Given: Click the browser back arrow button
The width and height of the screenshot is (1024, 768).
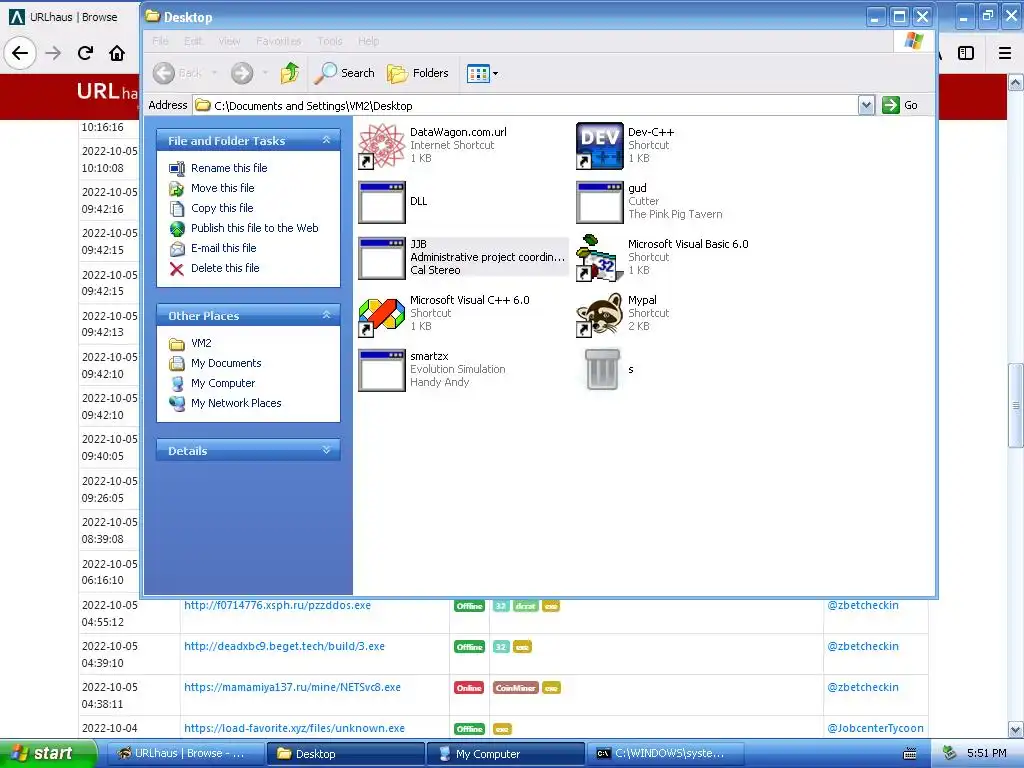Looking at the screenshot, I should (20, 53).
